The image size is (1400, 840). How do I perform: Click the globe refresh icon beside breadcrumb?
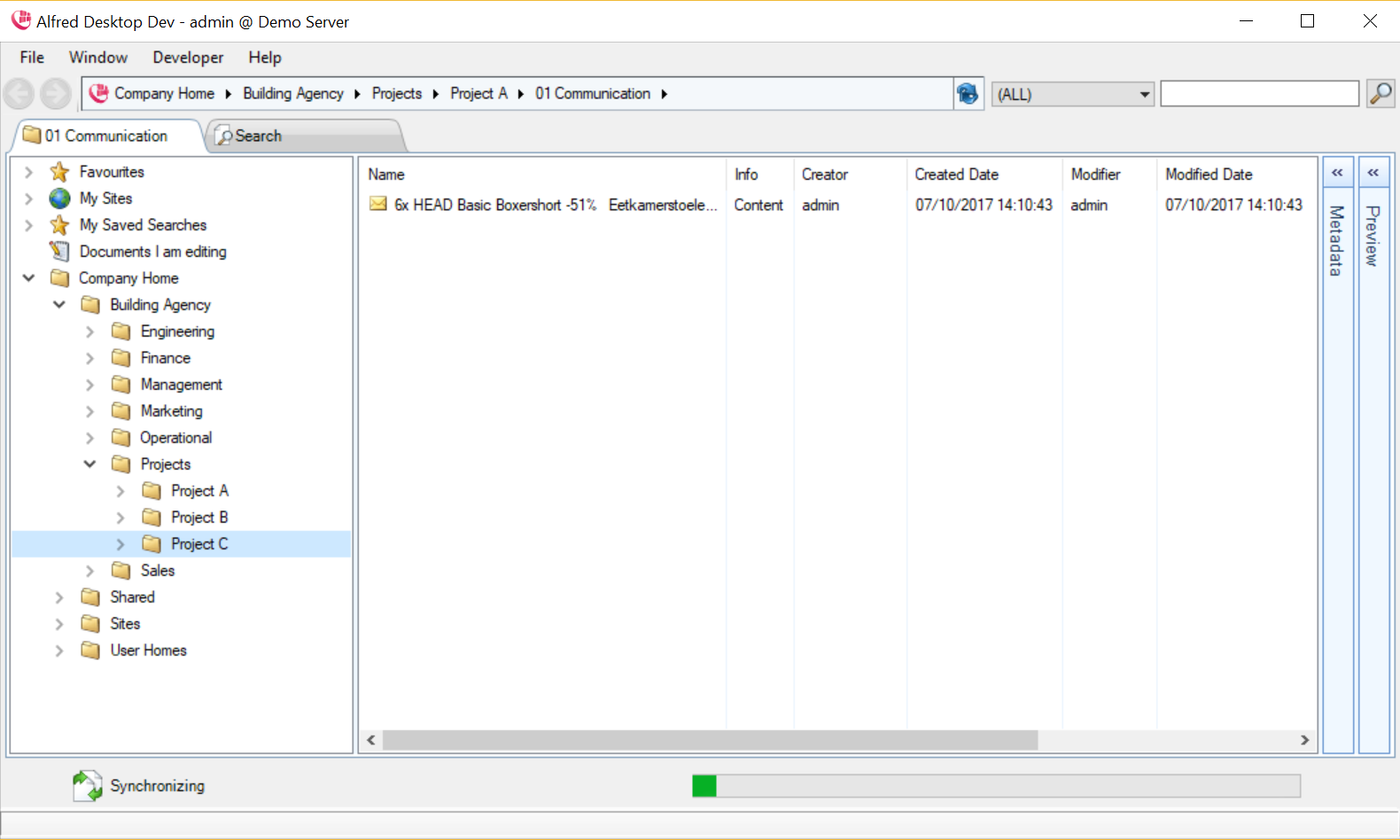coord(968,93)
